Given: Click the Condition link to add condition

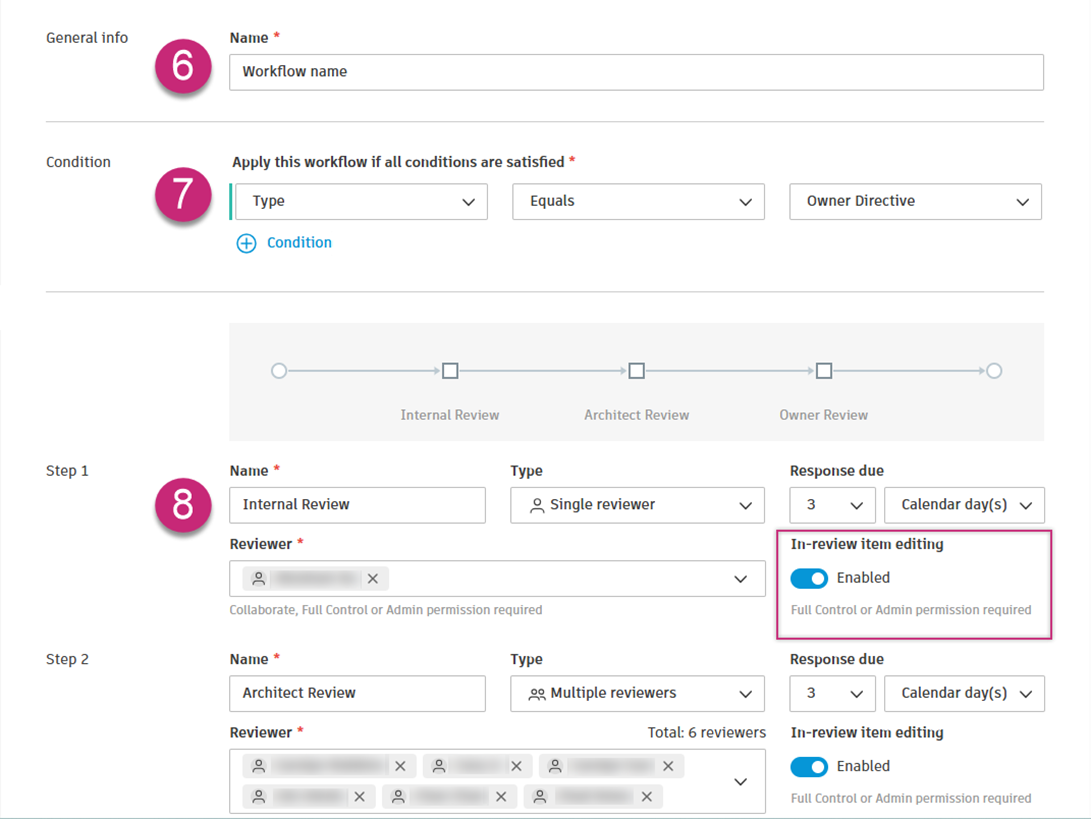Looking at the screenshot, I should point(299,243).
